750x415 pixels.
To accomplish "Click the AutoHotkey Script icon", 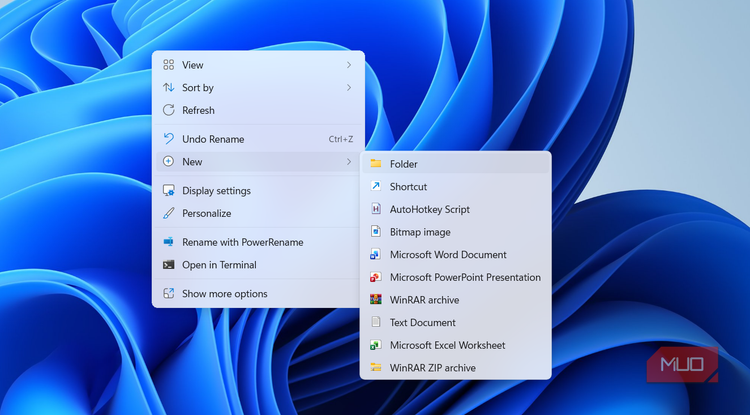I will [376, 209].
